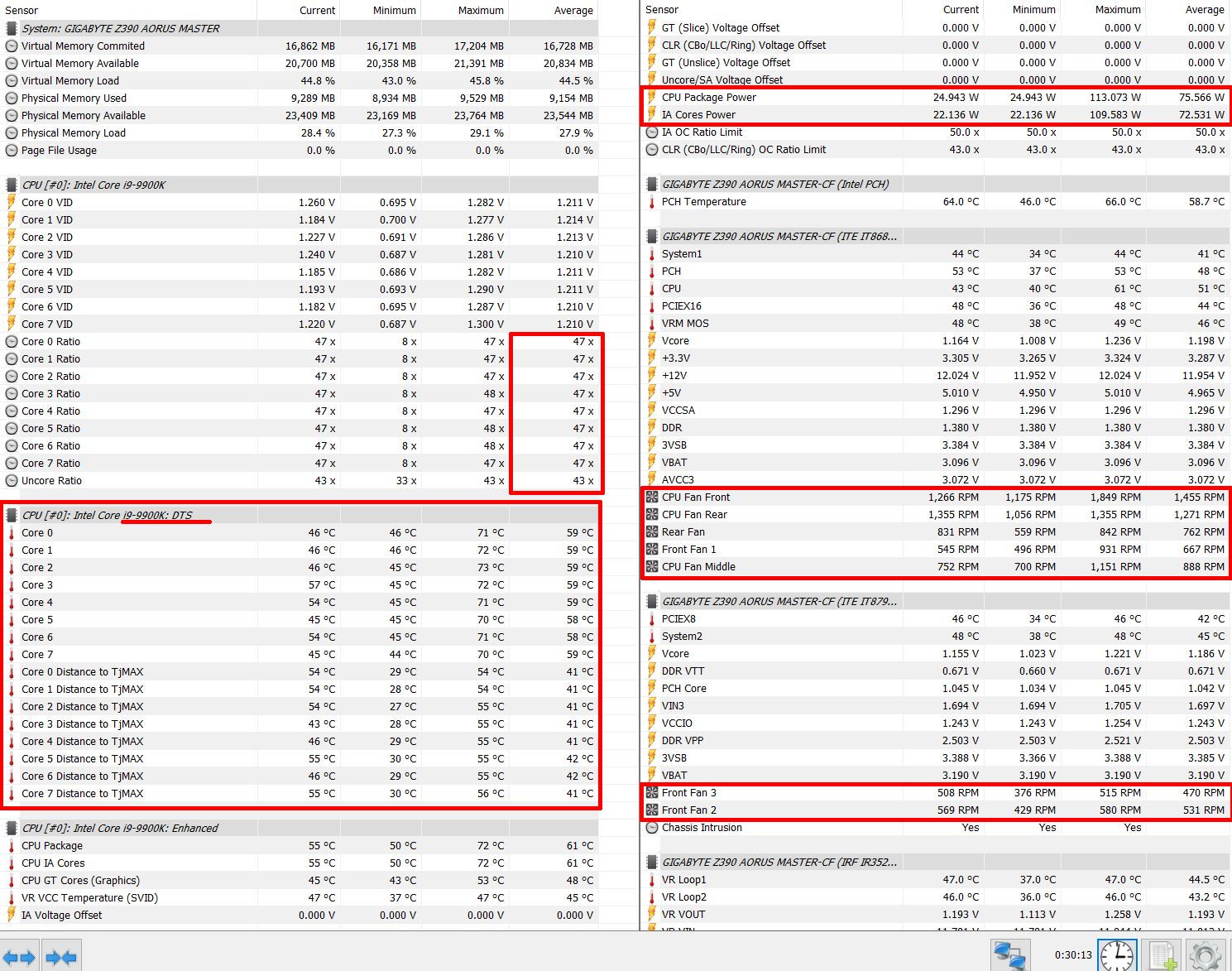Click the right pane's Maximum column header
Screen dimensions: 1232x971
point(1118,10)
